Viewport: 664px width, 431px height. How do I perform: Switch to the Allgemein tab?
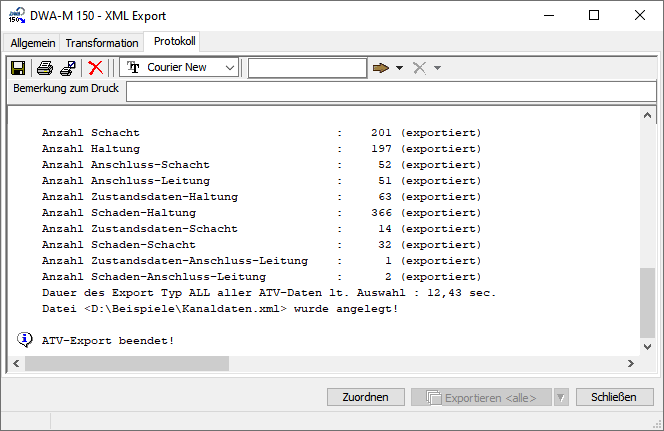[34, 43]
